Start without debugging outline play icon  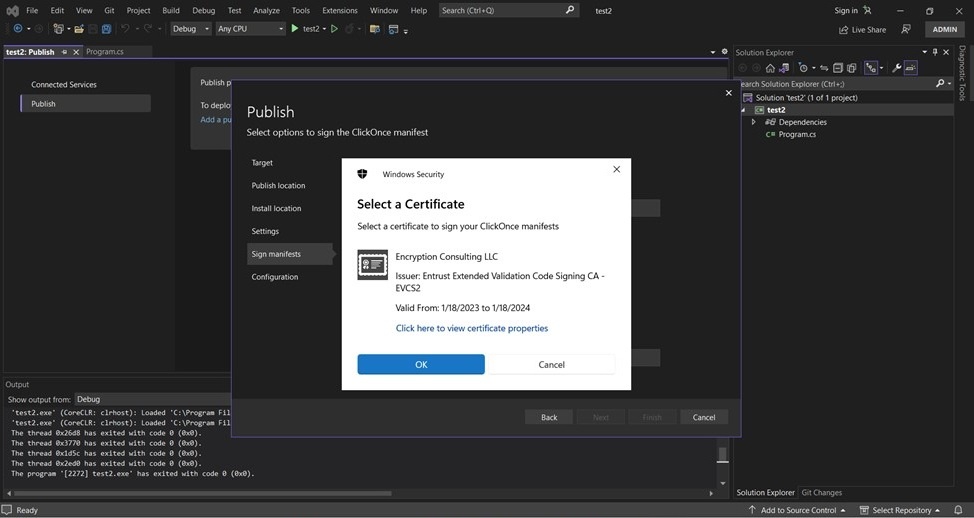(334, 29)
